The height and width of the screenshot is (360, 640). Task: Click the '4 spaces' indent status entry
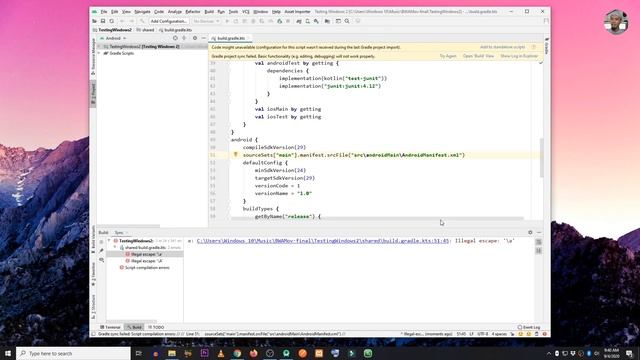(x=499, y=334)
